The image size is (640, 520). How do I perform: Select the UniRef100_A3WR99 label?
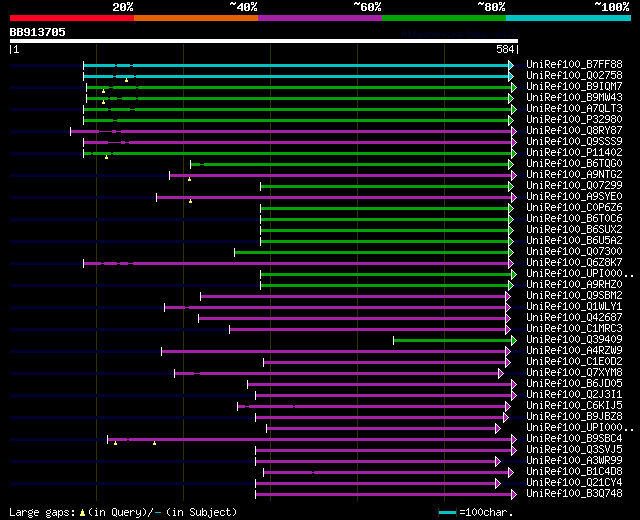click(574, 461)
